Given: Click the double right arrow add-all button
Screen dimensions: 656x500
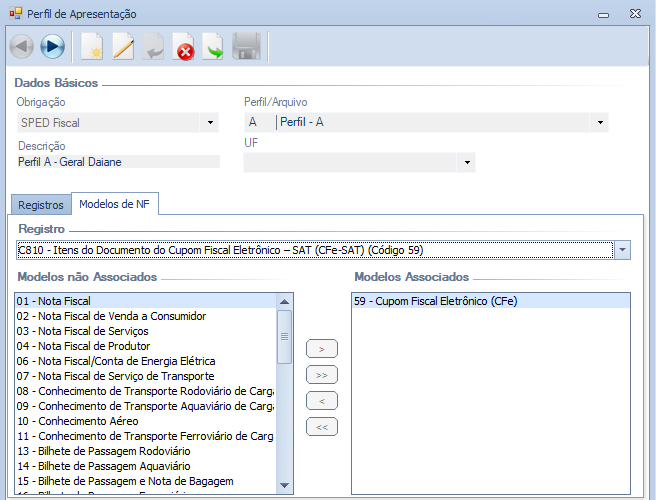Looking at the screenshot, I should click(x=321, y=375).
